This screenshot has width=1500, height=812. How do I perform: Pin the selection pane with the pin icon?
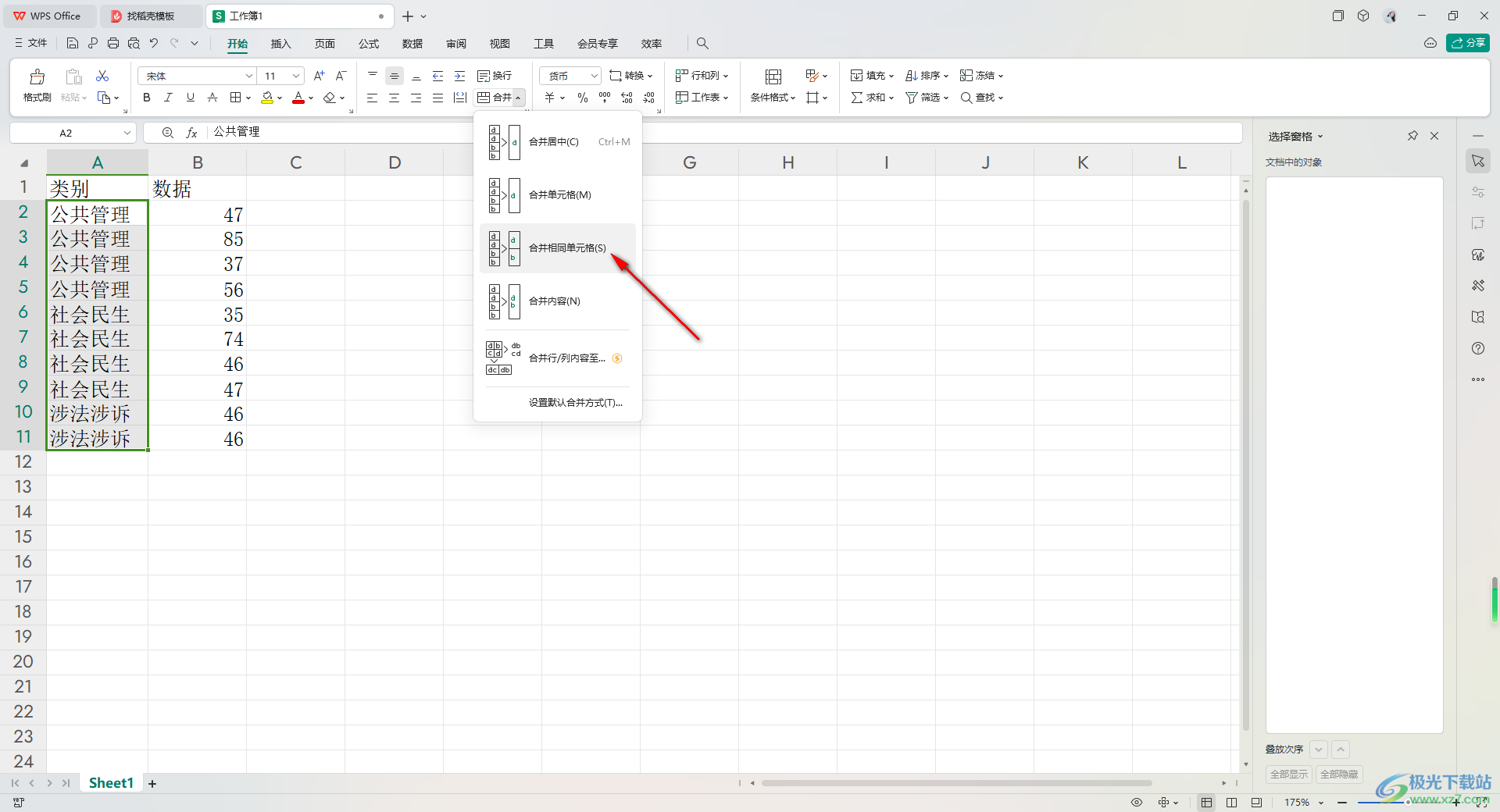[1412, 136]
